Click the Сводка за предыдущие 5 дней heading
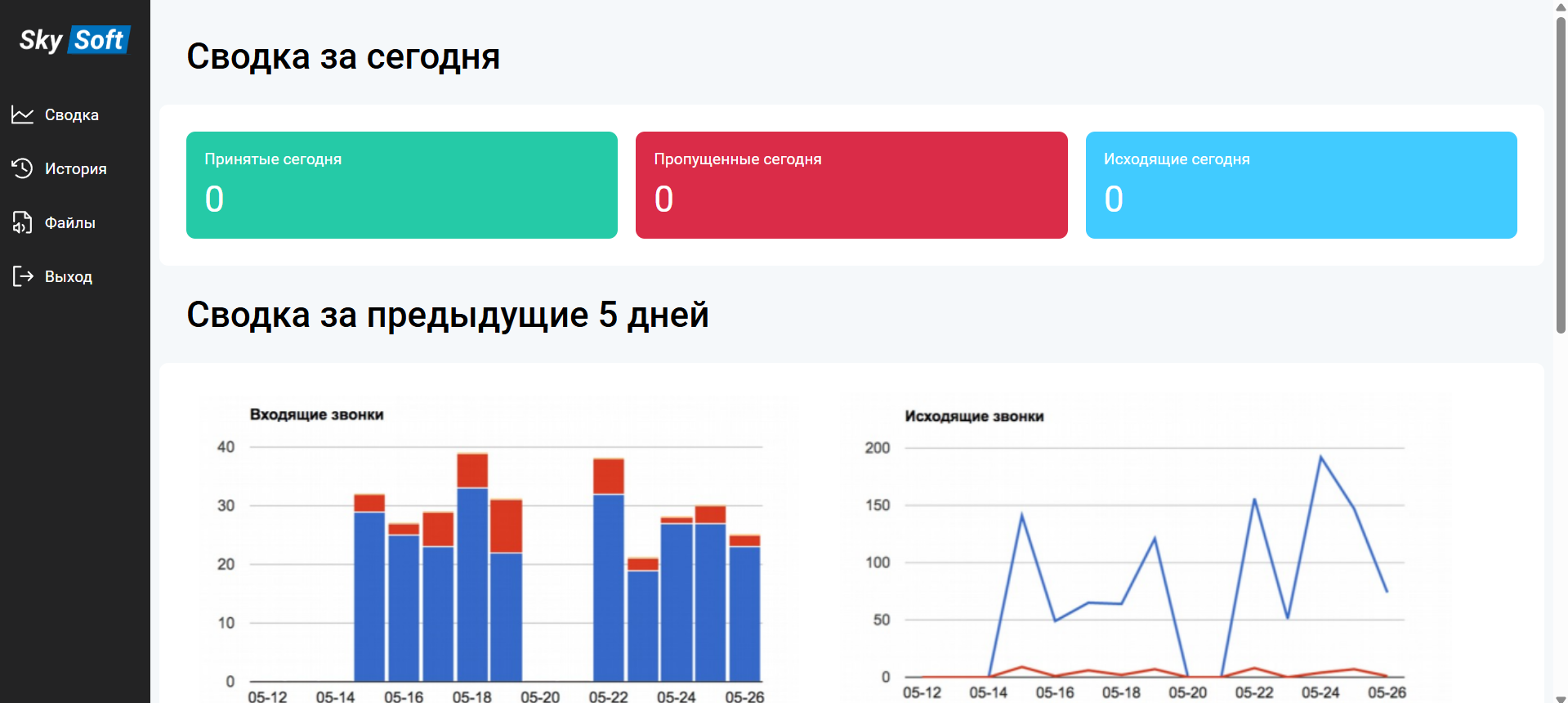 point(448,315)
